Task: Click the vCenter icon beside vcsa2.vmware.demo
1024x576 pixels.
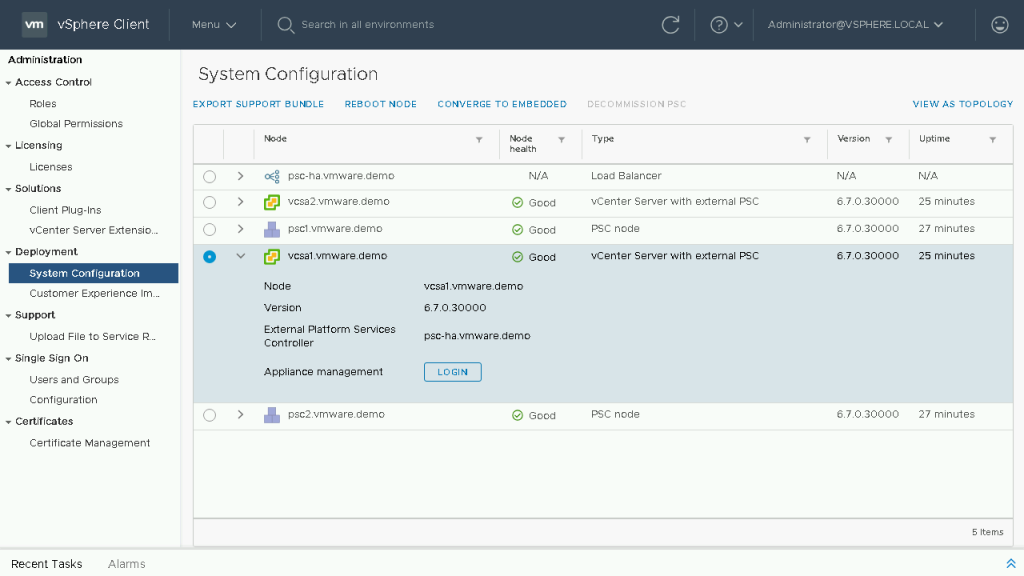Action: 272,202
